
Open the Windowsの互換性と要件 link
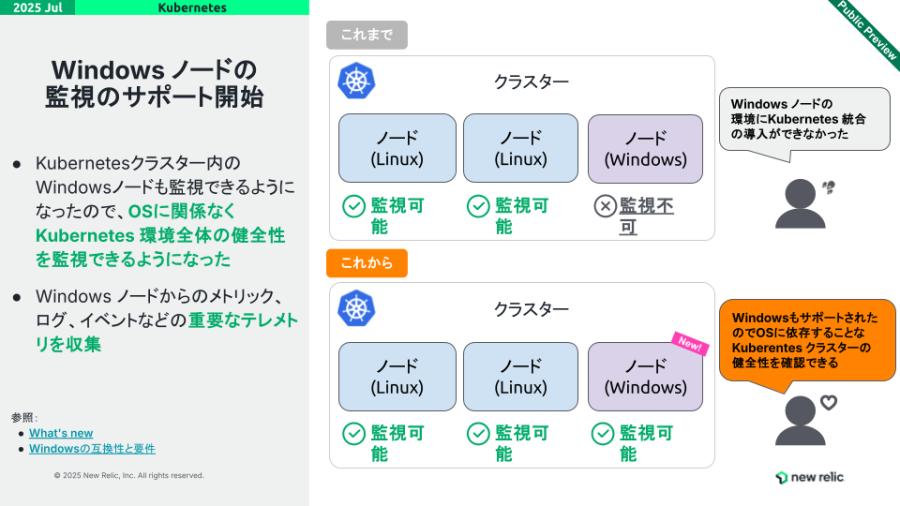pyautogui.click(x=92, y=449)
